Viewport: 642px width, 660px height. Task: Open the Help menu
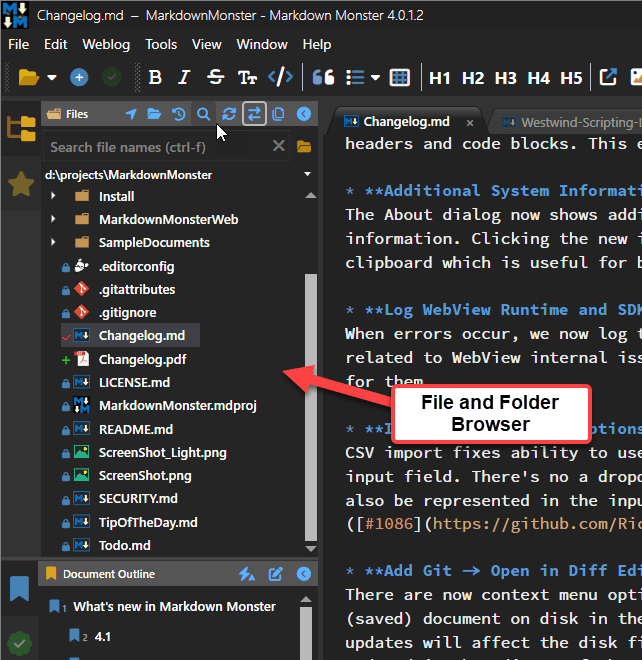click(317, 44)
